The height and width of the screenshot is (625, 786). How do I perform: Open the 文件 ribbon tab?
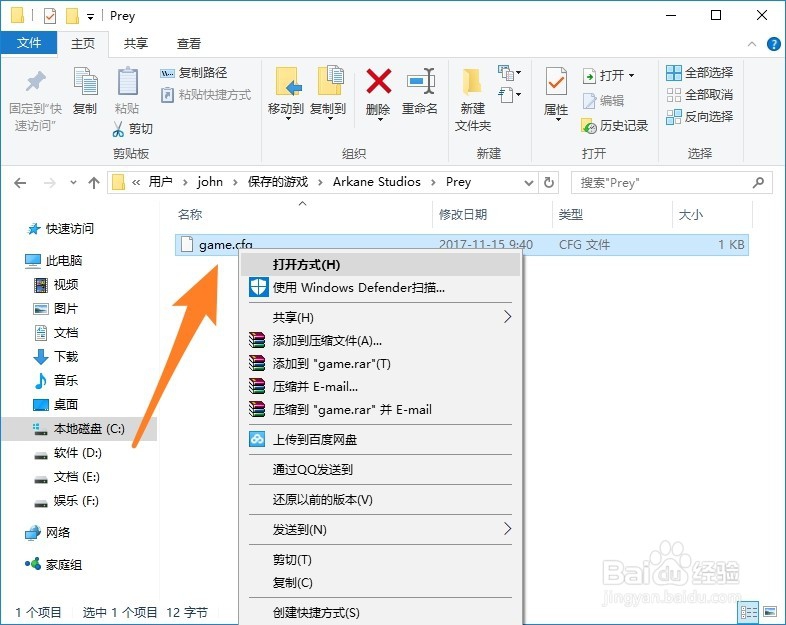[29, 43]
